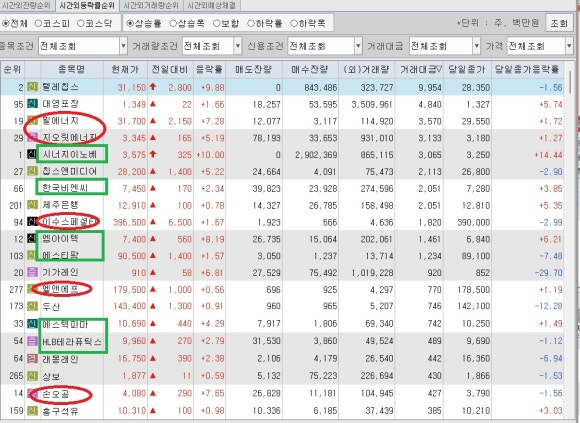This screenshot has height=423, width=580.
Task: Select the 래몽래인 stock name
Action: pos(60,358)
